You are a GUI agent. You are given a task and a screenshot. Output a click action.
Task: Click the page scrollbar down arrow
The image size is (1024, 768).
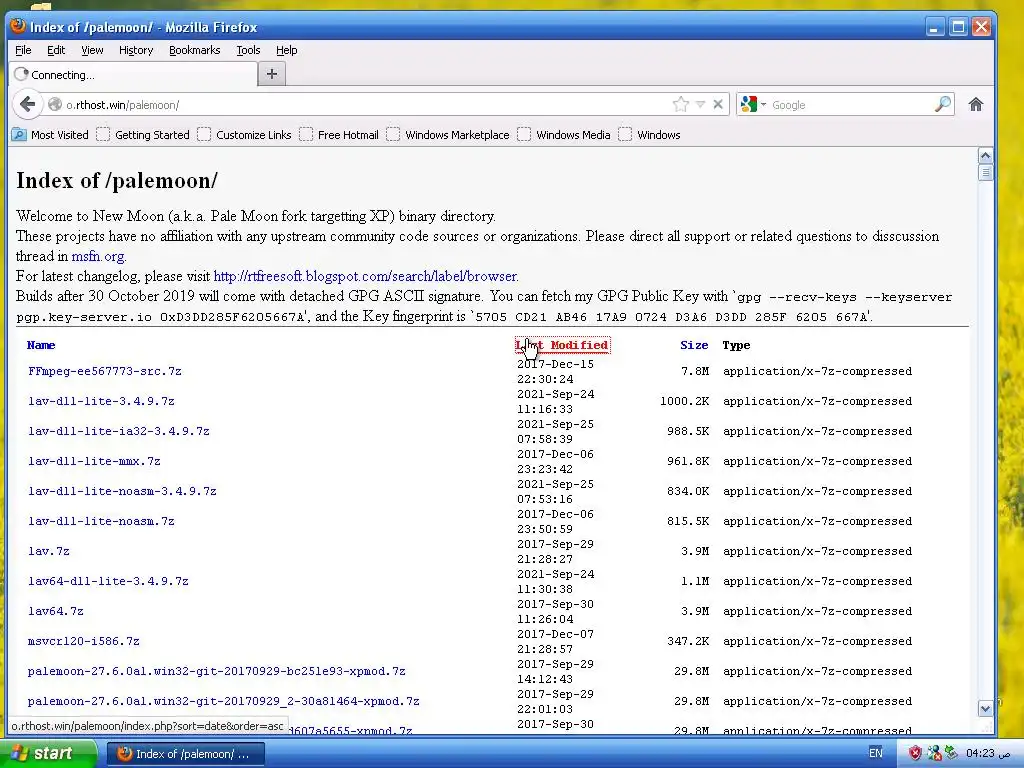coord(985,708)
